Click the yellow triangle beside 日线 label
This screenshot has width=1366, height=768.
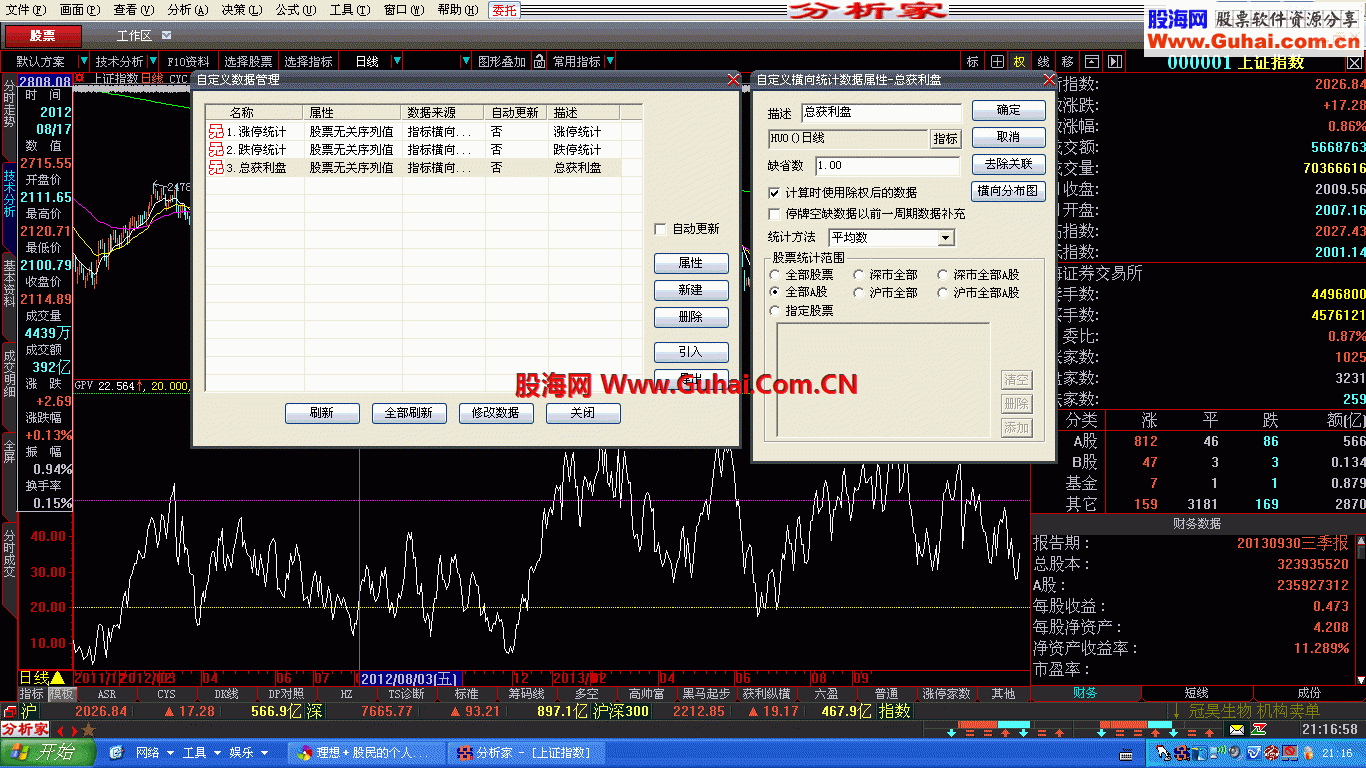click(x=58, y=678)
